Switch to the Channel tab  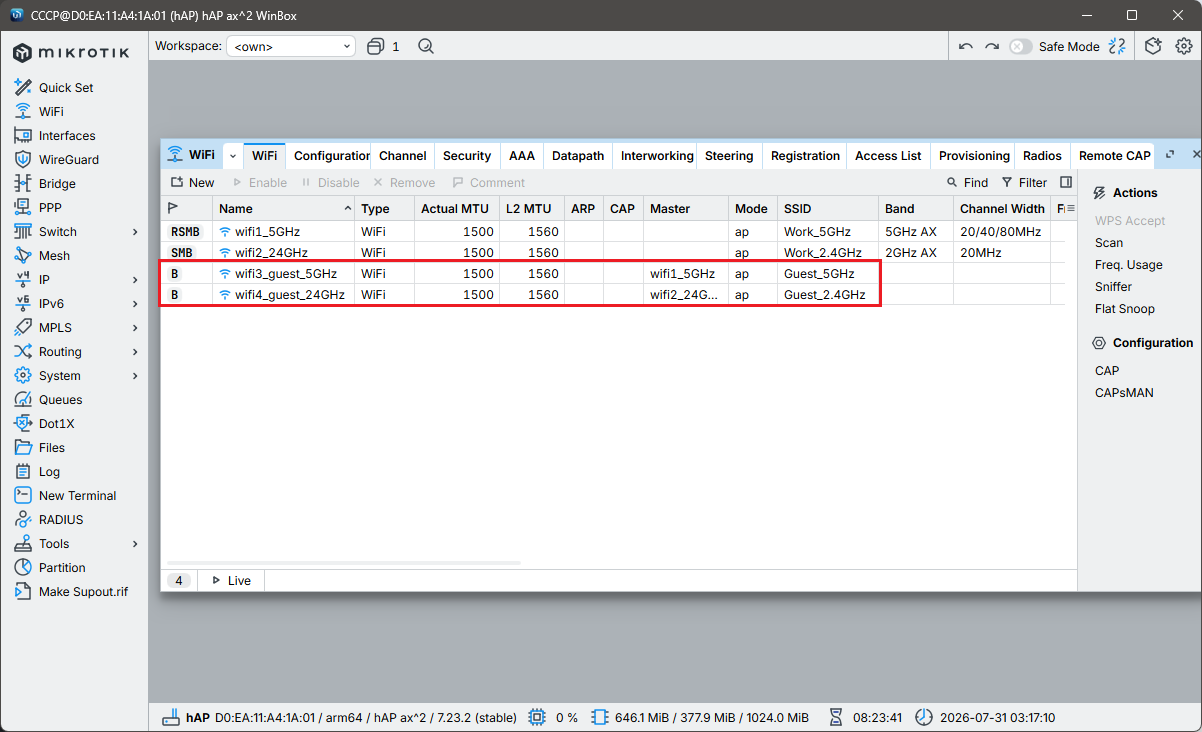click(x=403, y=155)
